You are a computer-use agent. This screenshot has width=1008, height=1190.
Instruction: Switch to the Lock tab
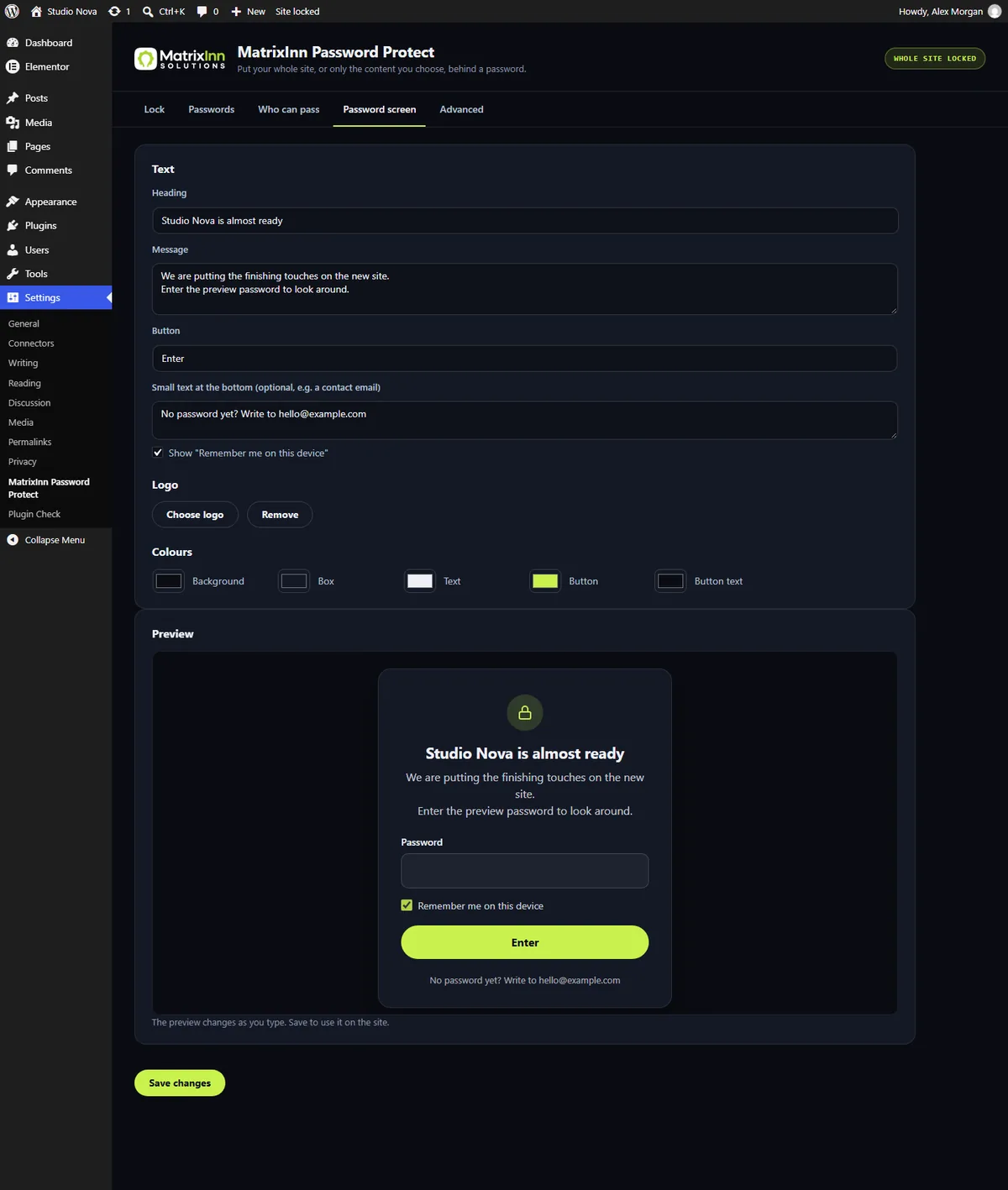[x=155, y=109]
